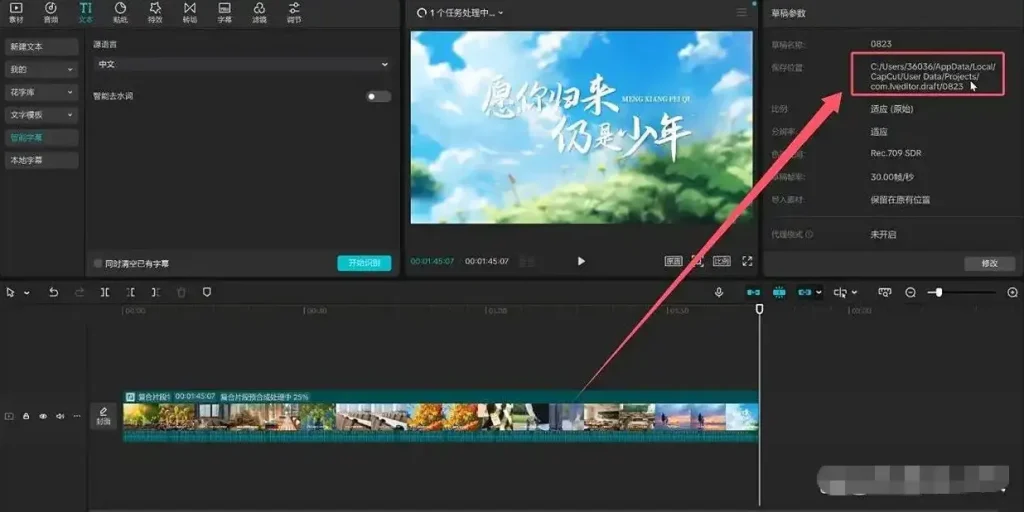The width and height of the screenshot is (1024, 512).
Task: Click the 新建文本 new text item
Action: point(42,47)
